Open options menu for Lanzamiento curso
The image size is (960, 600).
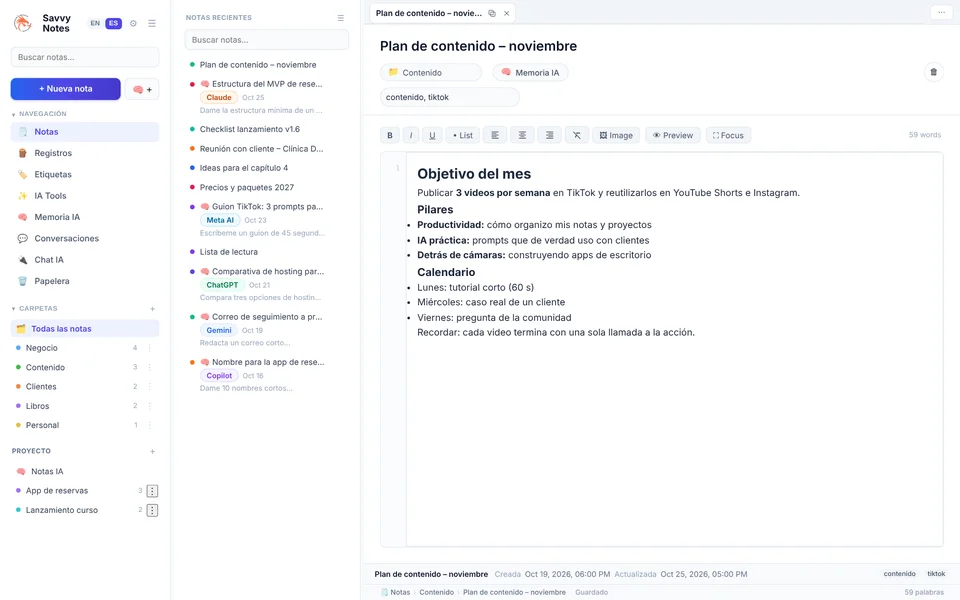tap(152, 511)
